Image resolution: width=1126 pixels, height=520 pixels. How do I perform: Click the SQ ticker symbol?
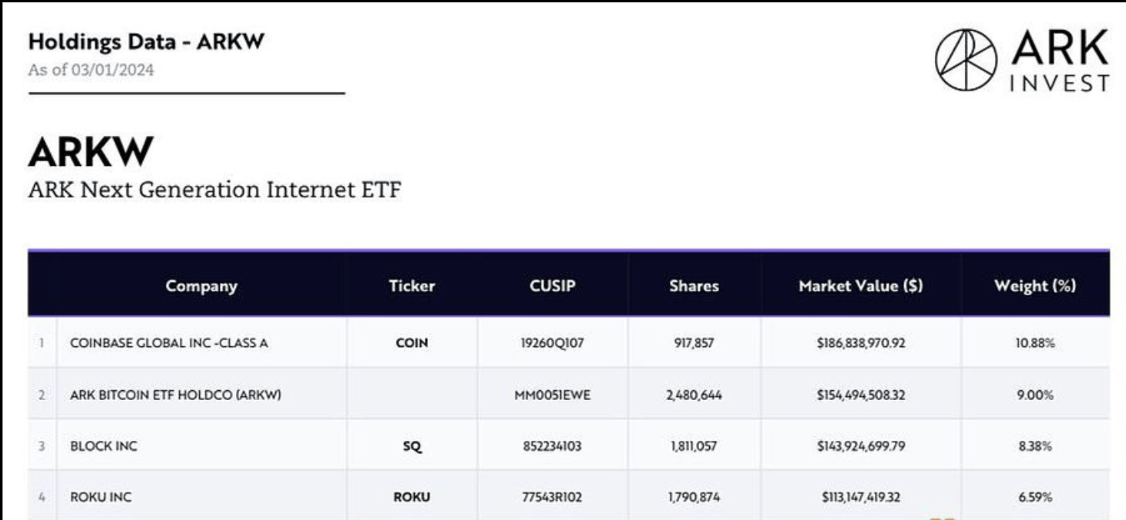pos(412,447)
